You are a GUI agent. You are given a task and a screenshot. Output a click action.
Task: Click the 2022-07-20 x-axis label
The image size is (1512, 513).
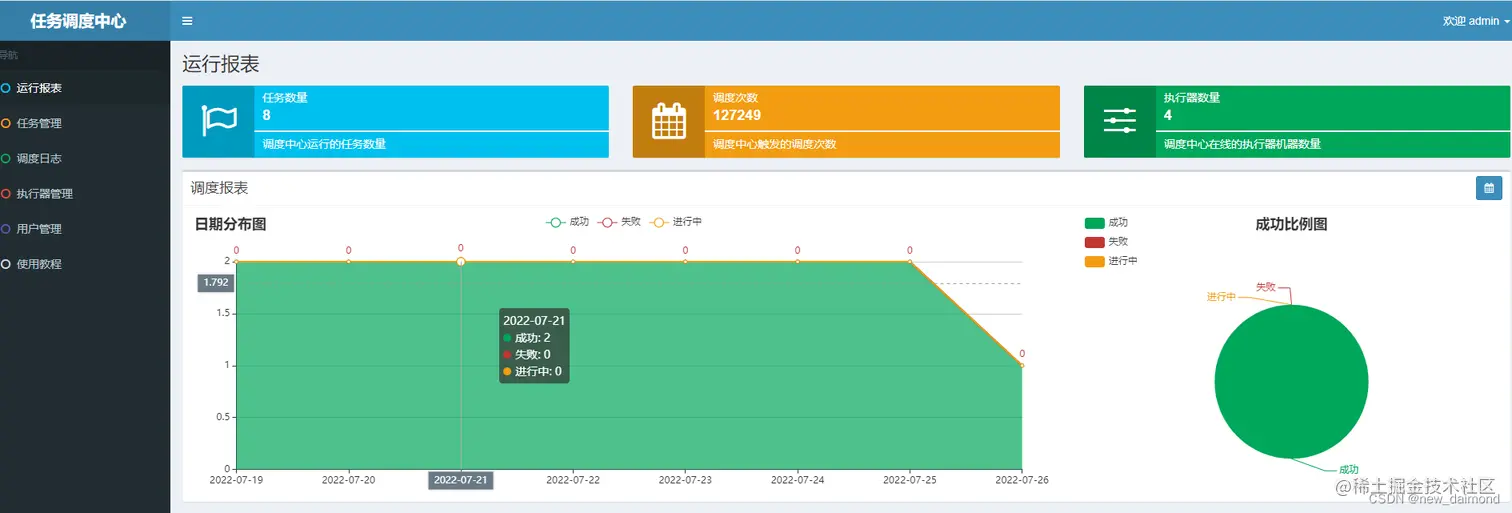(349, 480)
